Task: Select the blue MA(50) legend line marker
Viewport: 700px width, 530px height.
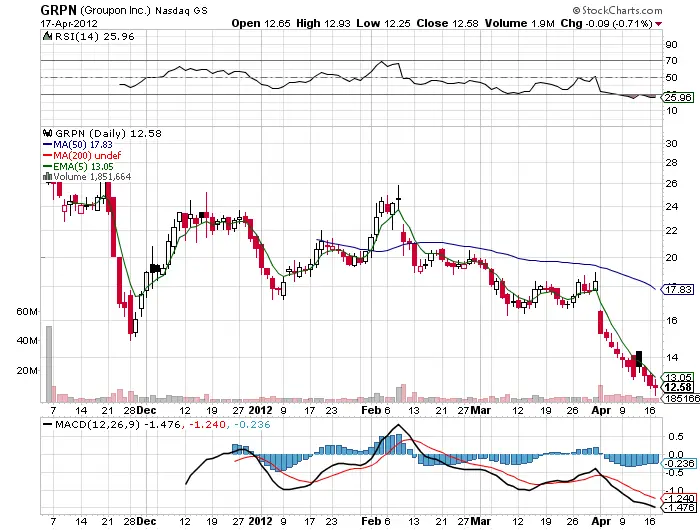Action: point(47,145)
